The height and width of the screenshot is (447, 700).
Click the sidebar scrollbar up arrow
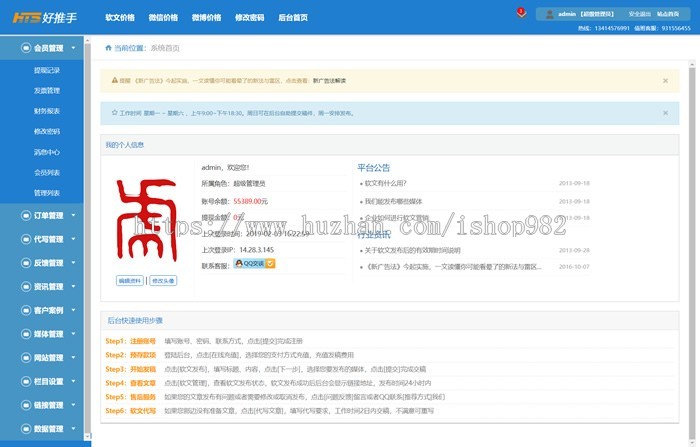[87, 40]
